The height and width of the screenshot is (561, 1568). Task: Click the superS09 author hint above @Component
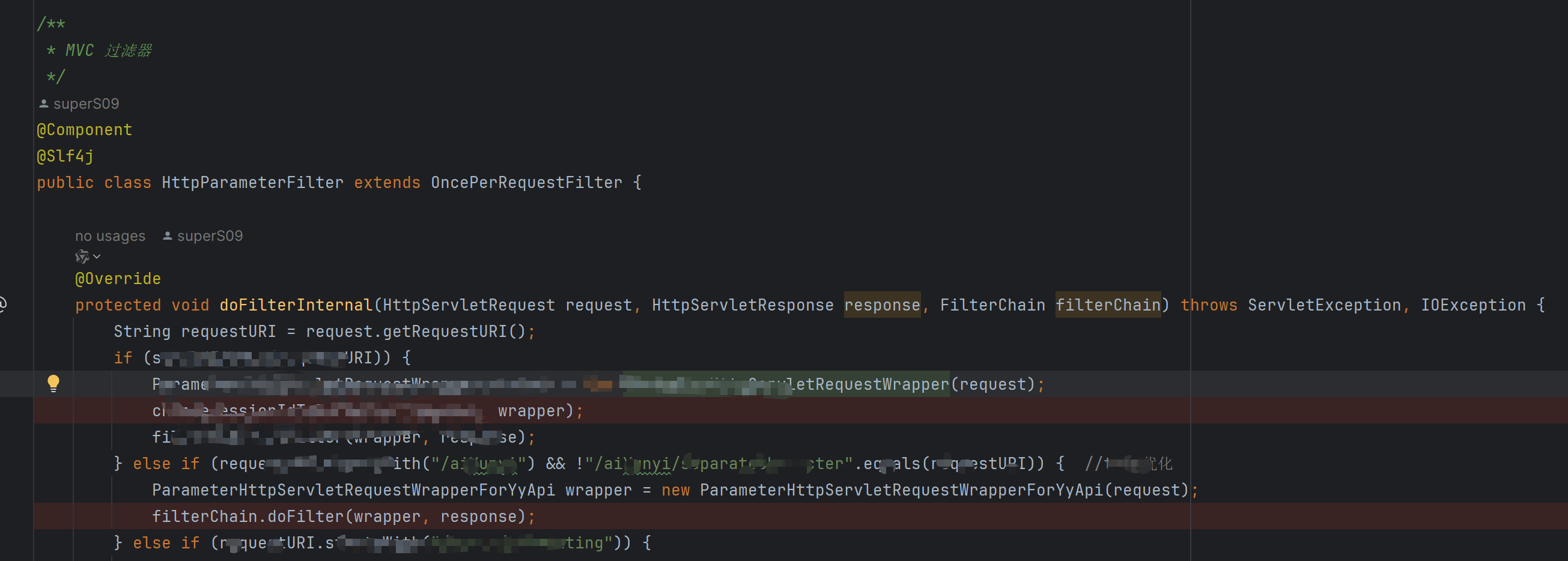(87, 104)
